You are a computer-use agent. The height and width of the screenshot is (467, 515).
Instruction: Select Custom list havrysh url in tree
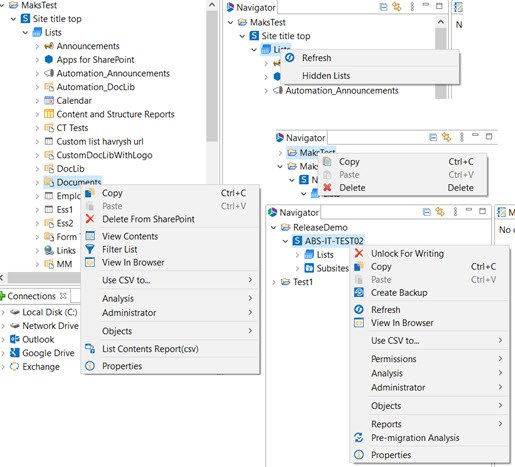pyautogui.click(x=100, y=142)
